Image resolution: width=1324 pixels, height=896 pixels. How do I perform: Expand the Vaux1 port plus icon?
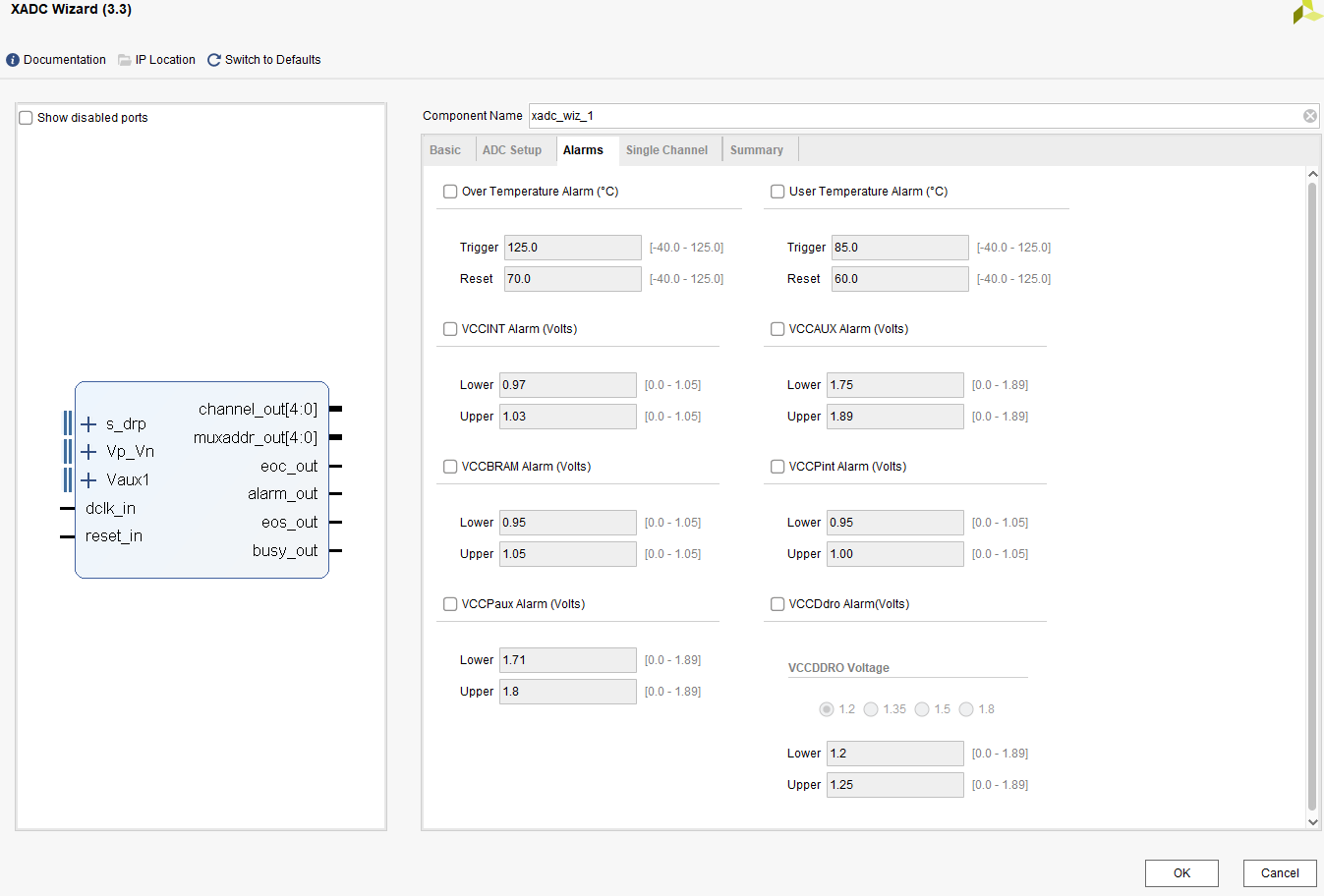point(88,480)
